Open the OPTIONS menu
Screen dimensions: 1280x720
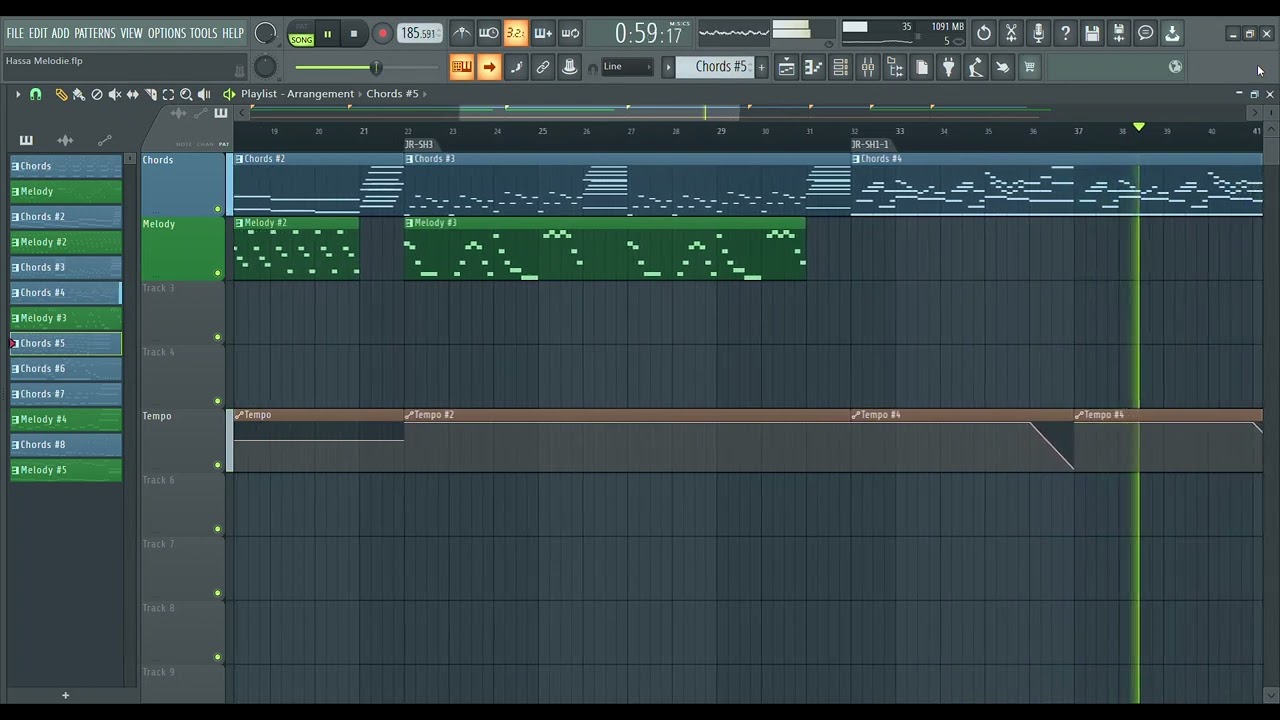tap(167, 33)
